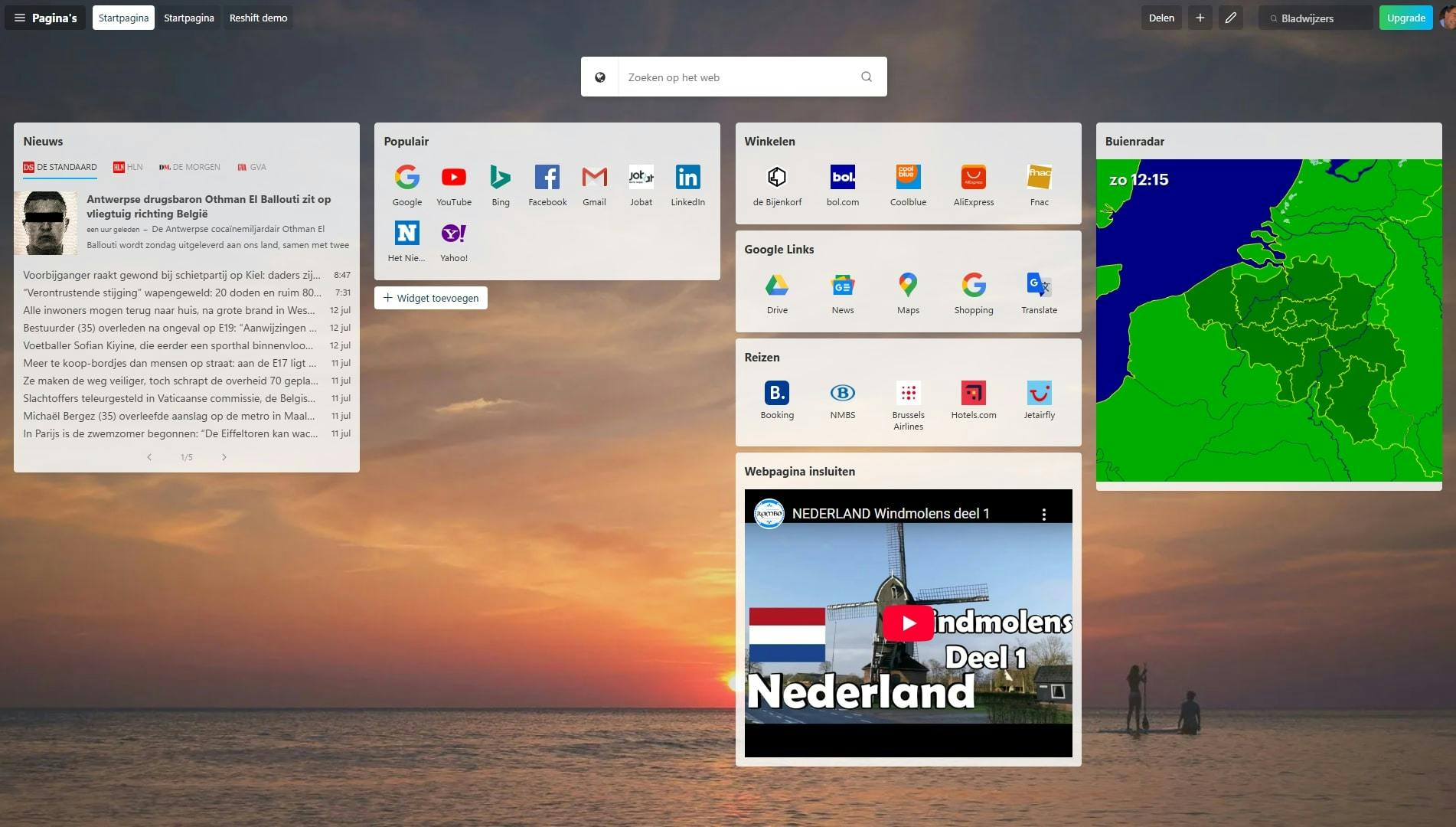Image resolution: width=1456 pixels, height=827 pixels.
Task: Open Google Translate from Google Links
Action: [1039, 292]
